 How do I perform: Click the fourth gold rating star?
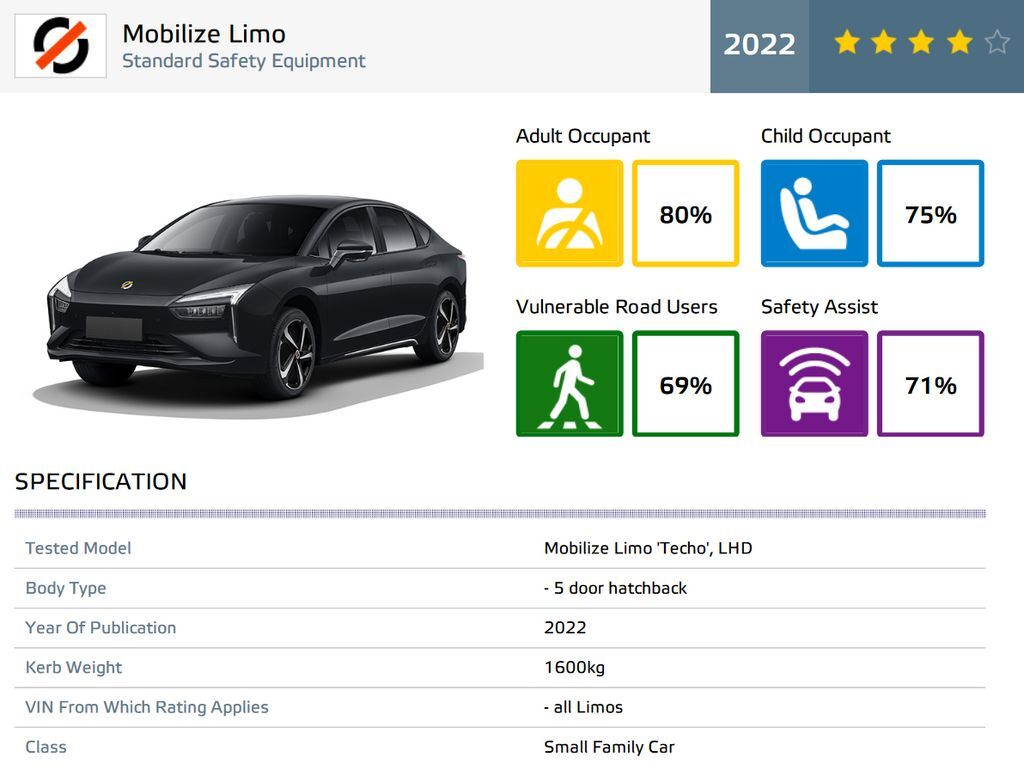[959, 42]
